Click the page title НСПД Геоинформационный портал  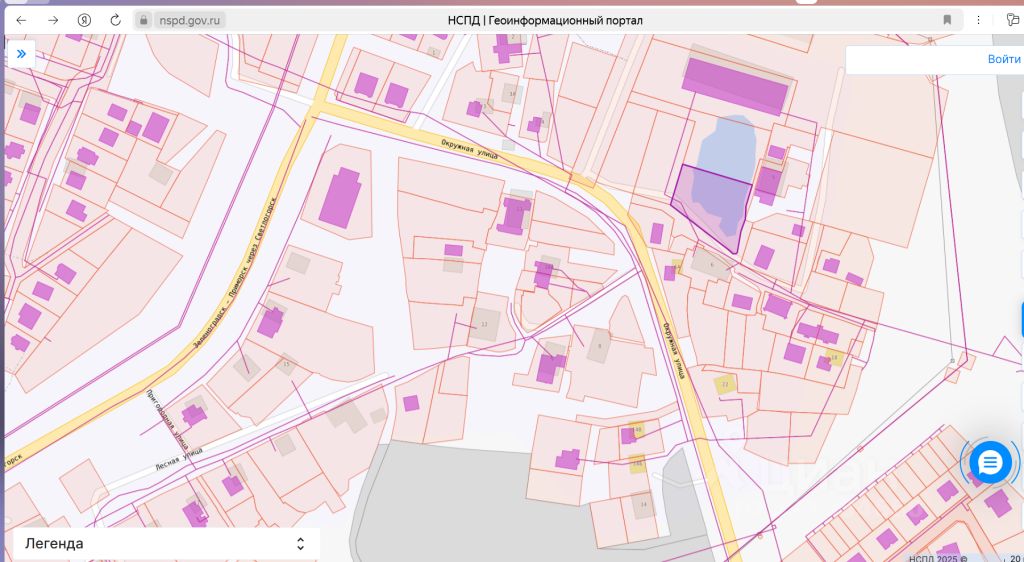click(545, 20)
